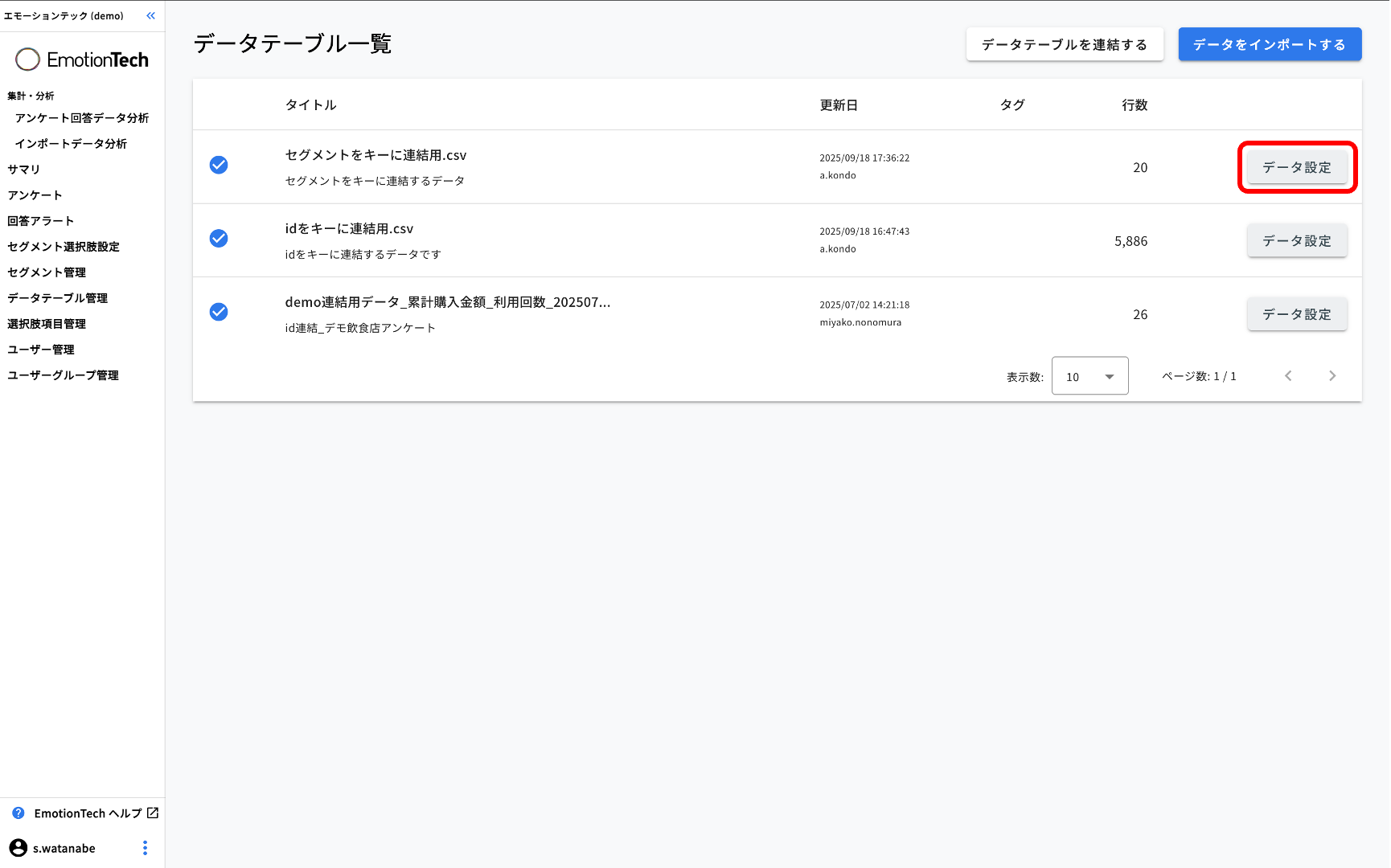Open the external link icon beside ヘルプ
This screenshot has height=868, width=1391.
[153, 813]
